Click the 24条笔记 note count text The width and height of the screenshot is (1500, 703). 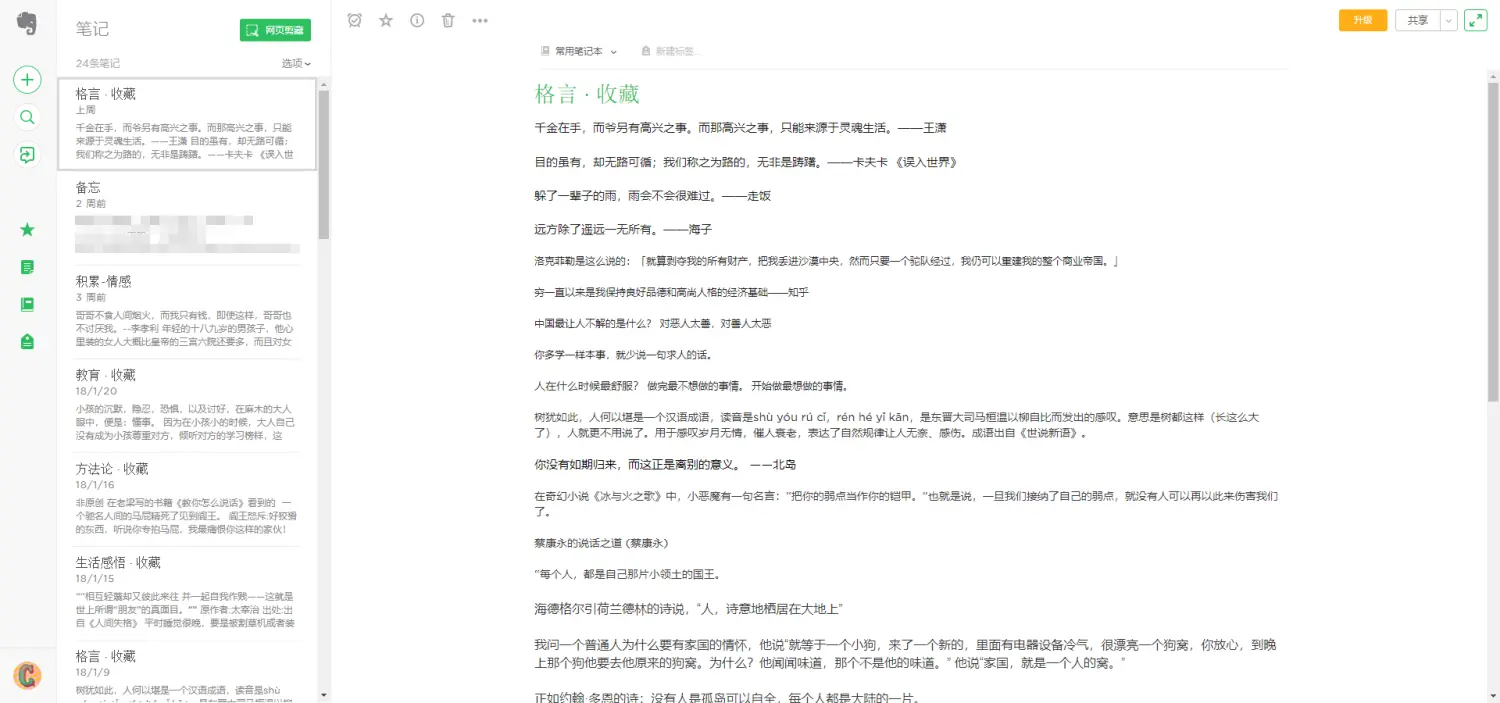(x=98, y=63)
